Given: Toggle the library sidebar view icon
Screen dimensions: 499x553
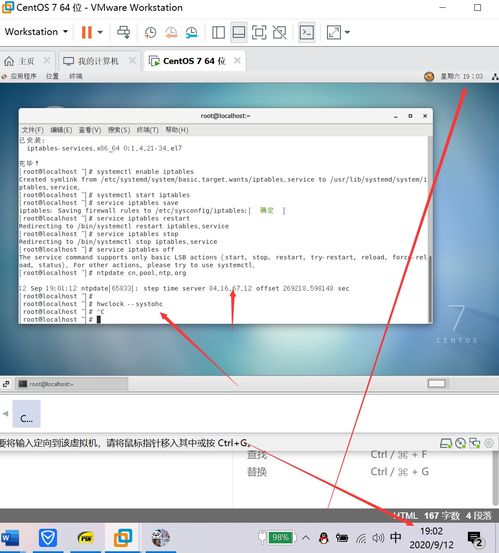Looking at the screenshot, I should point(218,32).
